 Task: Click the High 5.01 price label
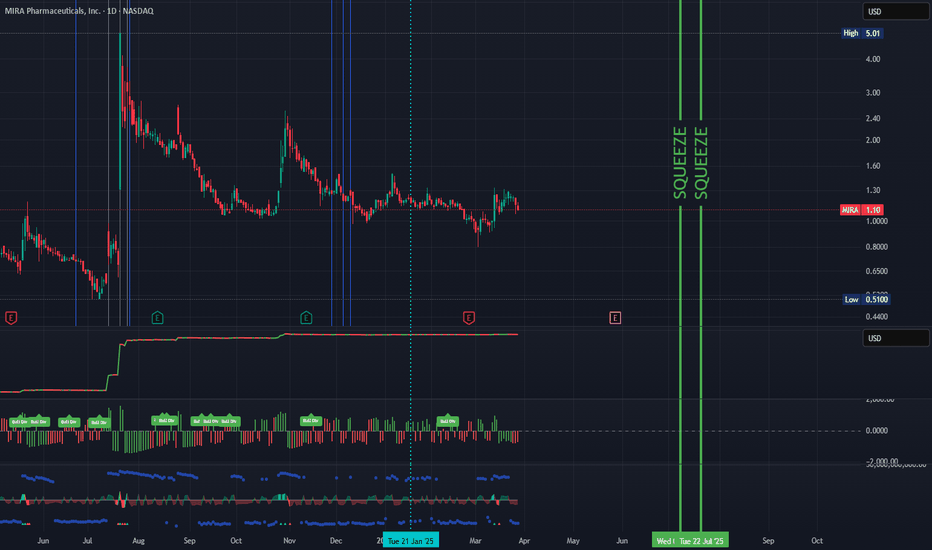tap(862, 33)
